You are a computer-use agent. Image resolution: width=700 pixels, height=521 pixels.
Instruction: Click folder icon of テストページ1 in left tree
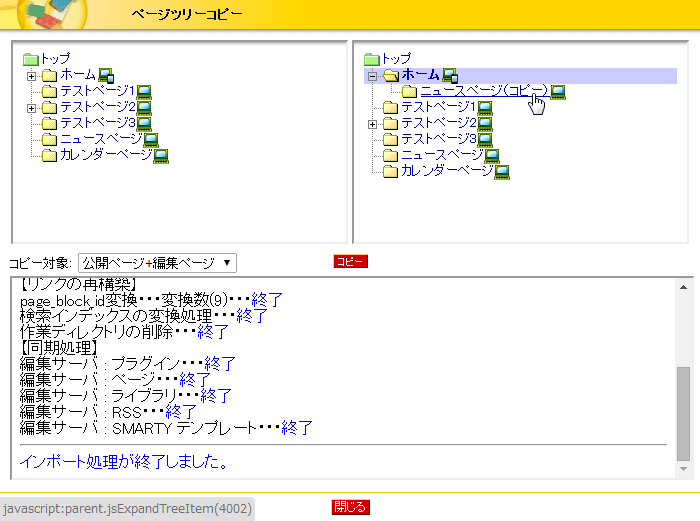click(x=50, y=92)
